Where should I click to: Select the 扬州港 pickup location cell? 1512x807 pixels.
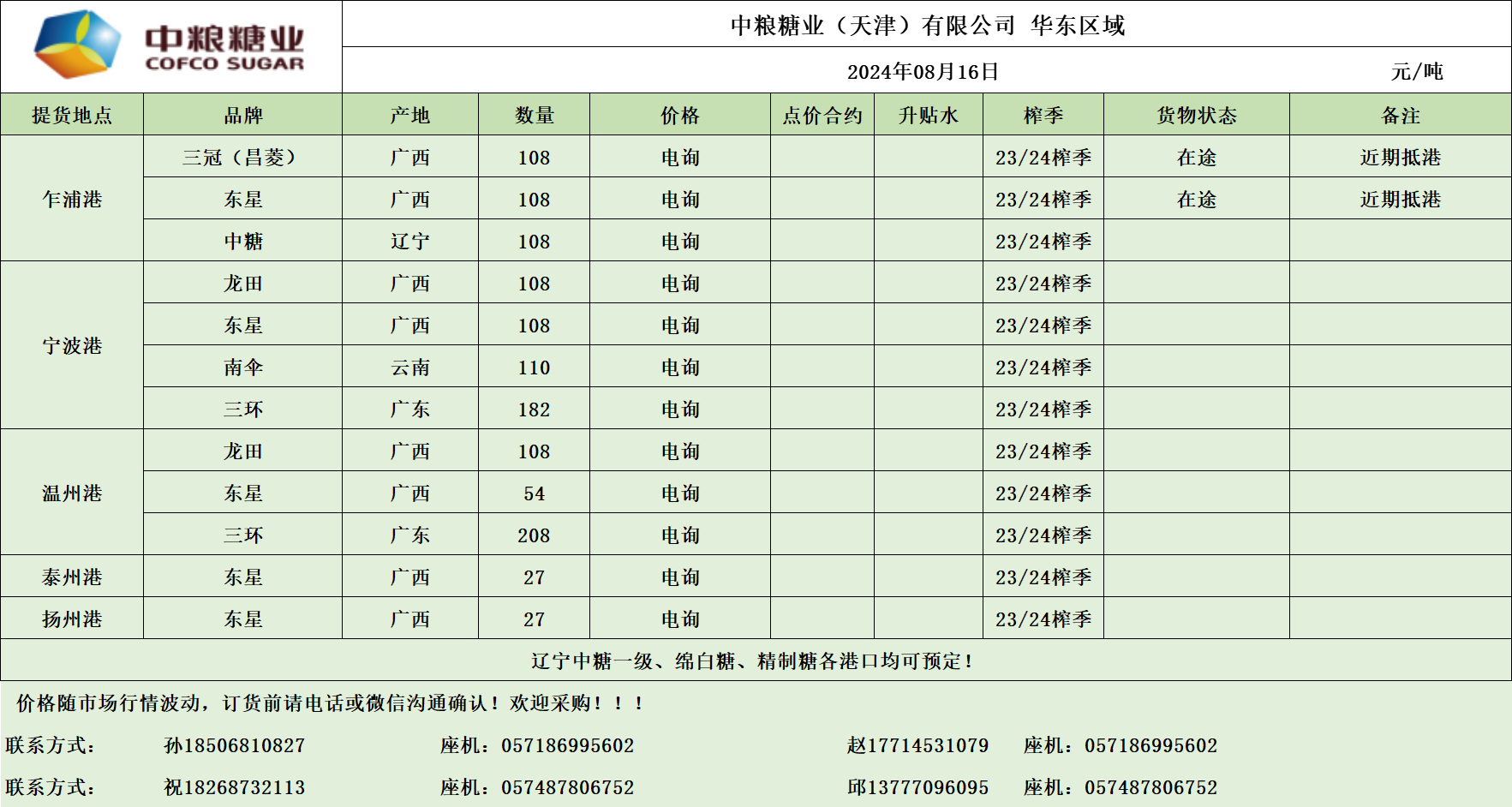[x=72, y=619]
